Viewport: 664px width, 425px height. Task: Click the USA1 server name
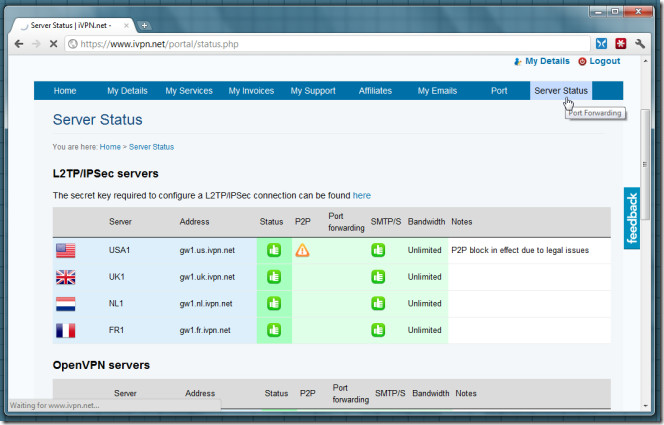click(x=119, y=250)
